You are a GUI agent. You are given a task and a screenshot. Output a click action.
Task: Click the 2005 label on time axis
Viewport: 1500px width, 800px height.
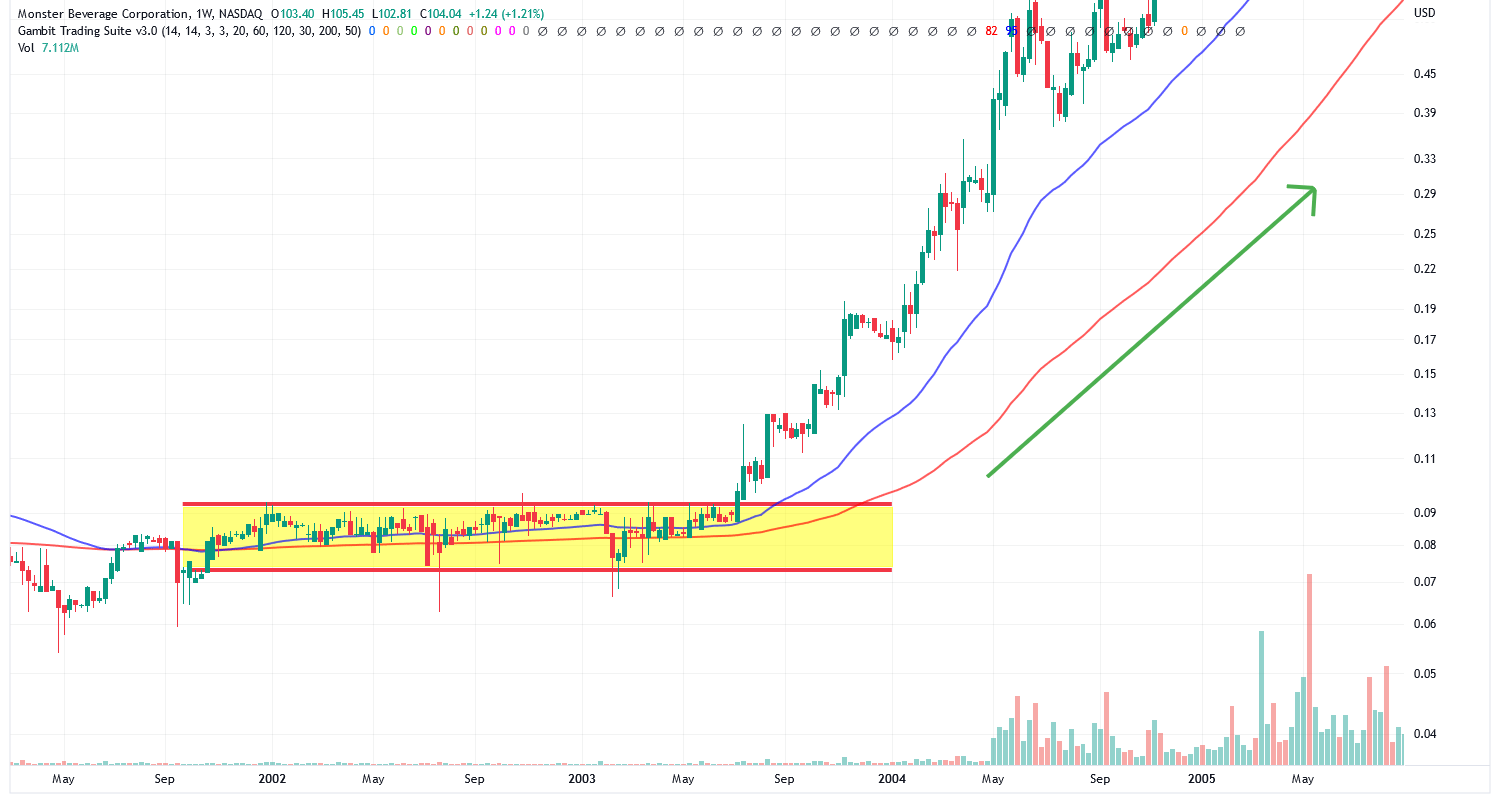(1202, 778)
